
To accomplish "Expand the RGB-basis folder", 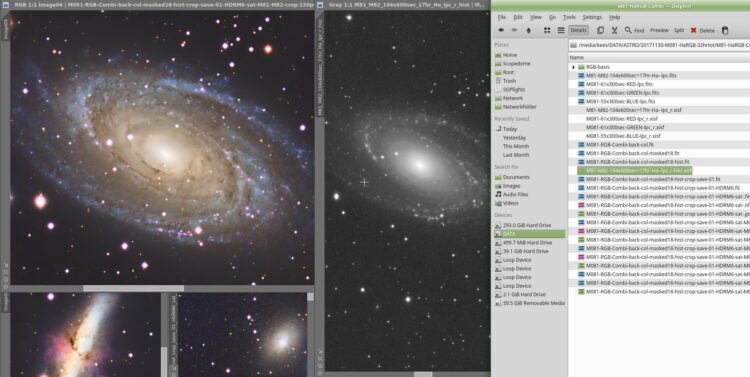I will click(x=574, y=67).
